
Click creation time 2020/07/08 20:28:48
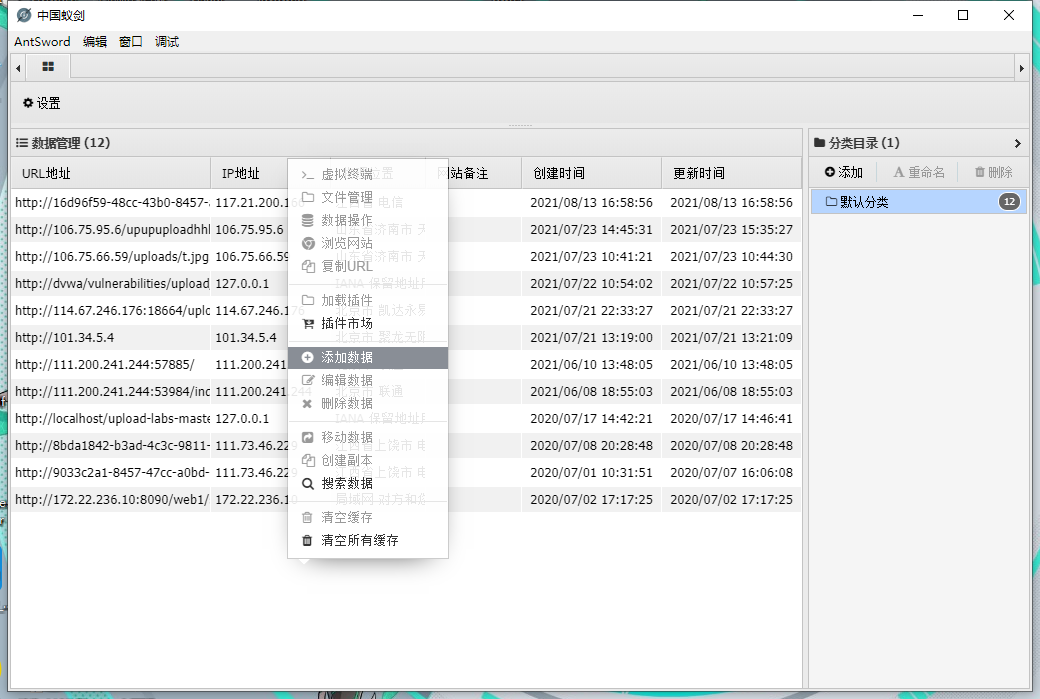[x=591, y=446]
